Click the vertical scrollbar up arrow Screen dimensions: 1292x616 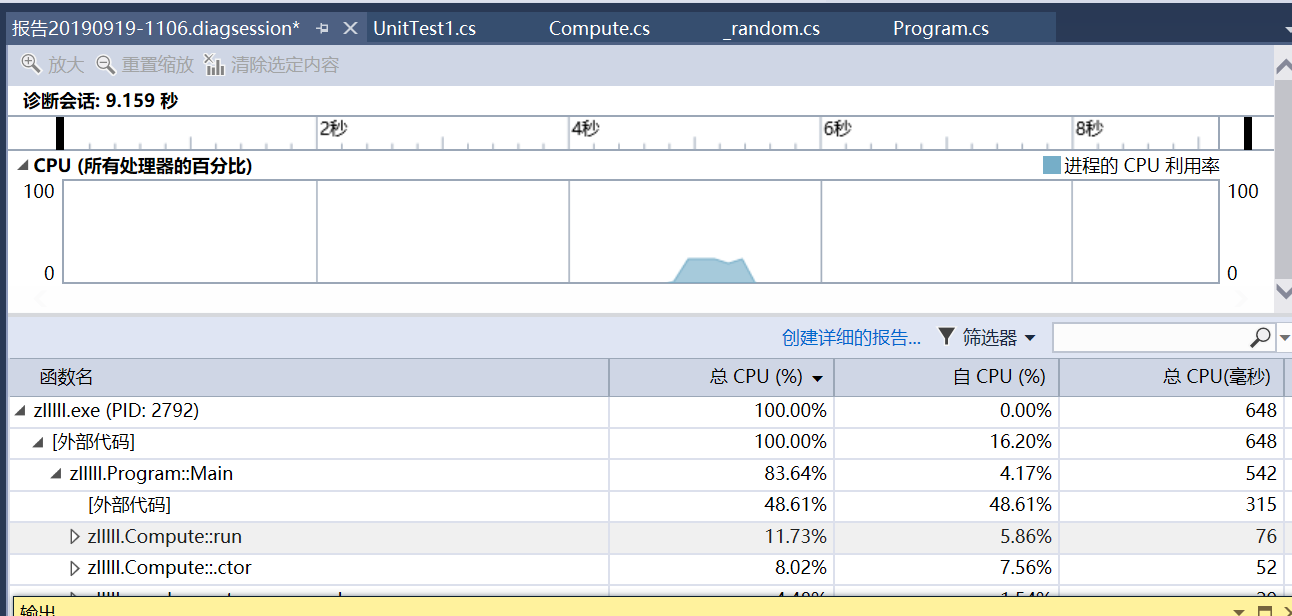click(x=1284, y=66)
